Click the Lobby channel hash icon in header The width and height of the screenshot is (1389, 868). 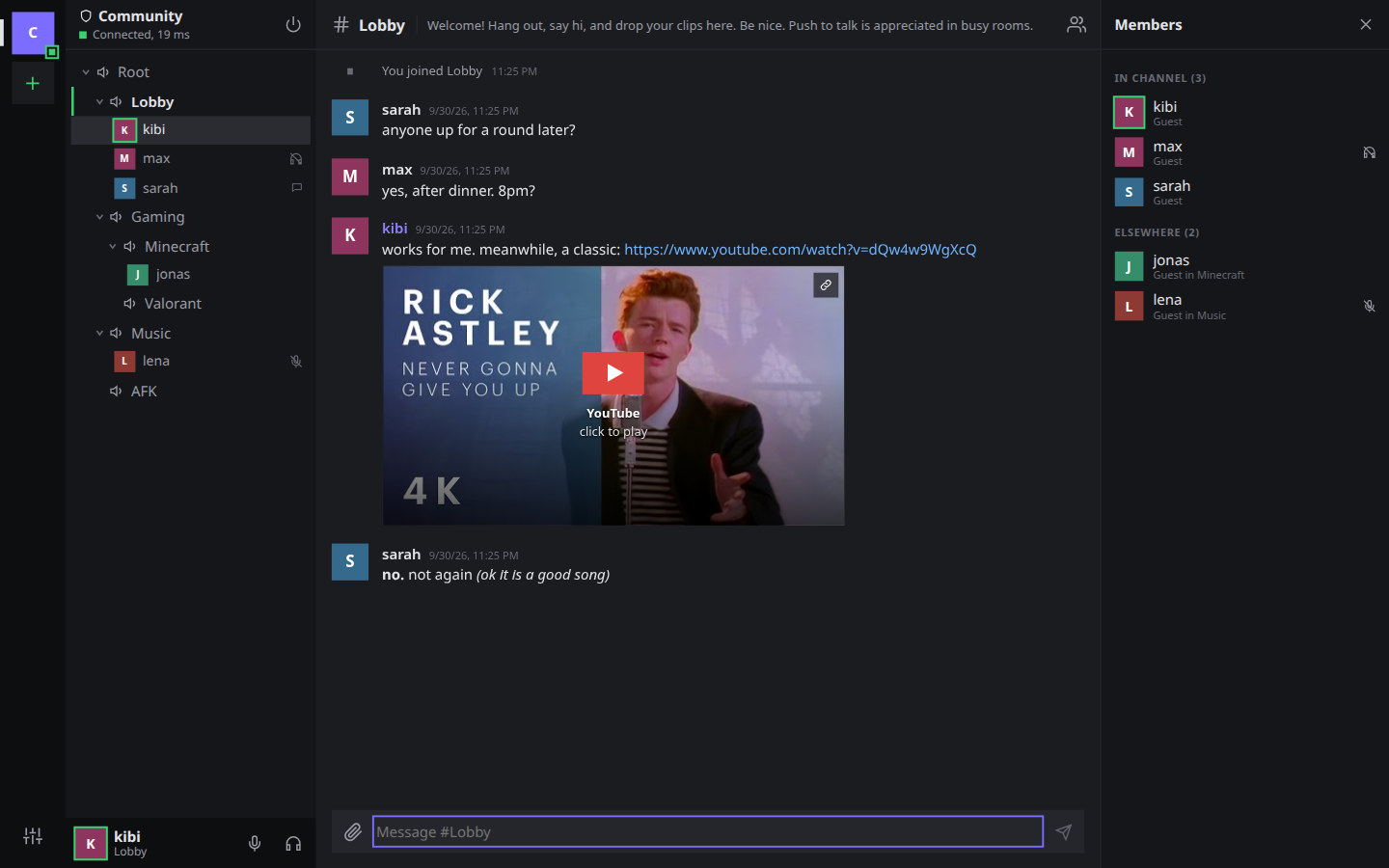point(341,25)
